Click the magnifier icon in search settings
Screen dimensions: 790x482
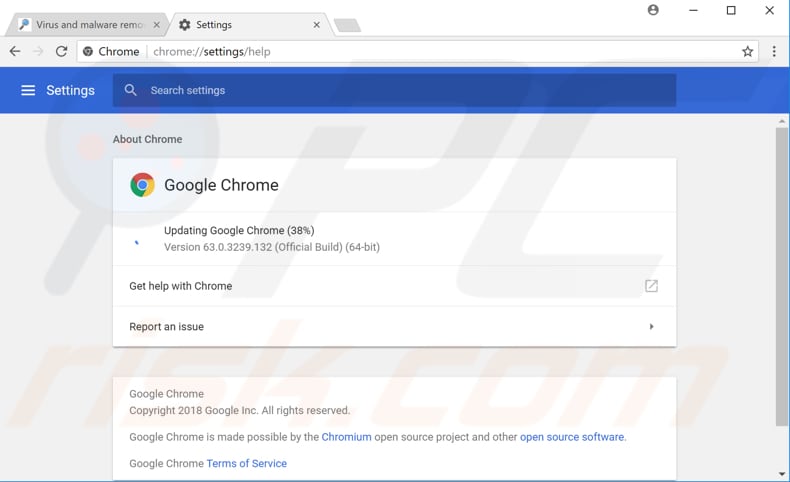(x=130, y=90)
